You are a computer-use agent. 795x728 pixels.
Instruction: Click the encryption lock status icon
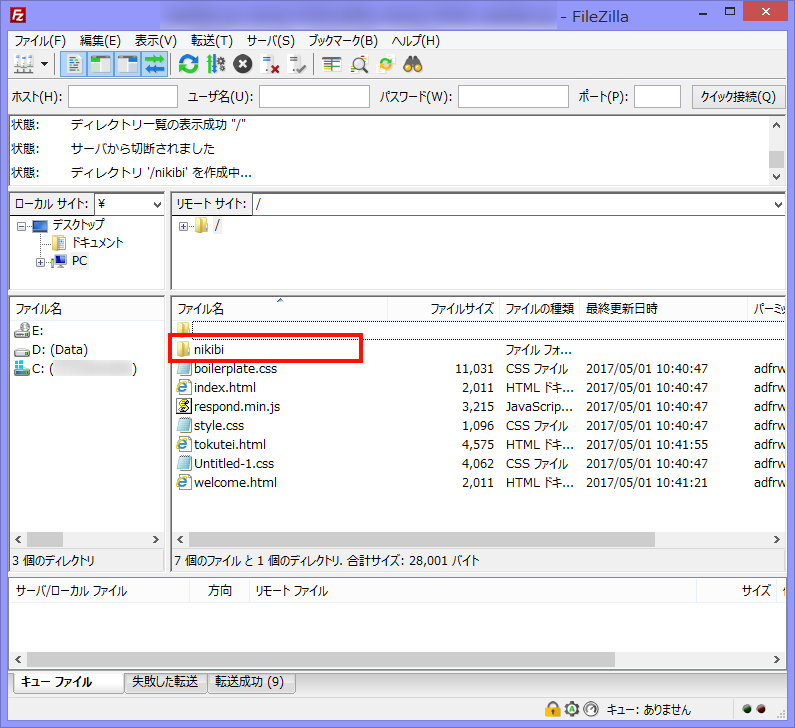click(x=553, y=709)
